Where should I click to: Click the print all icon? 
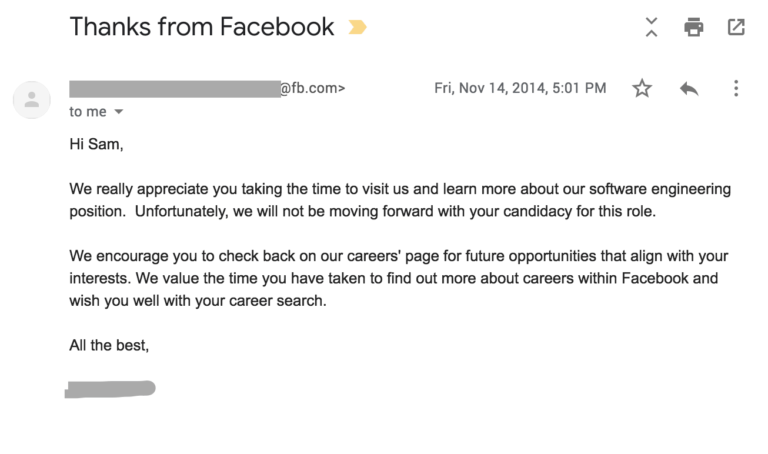pyautogui.click(x=694, y=27)
